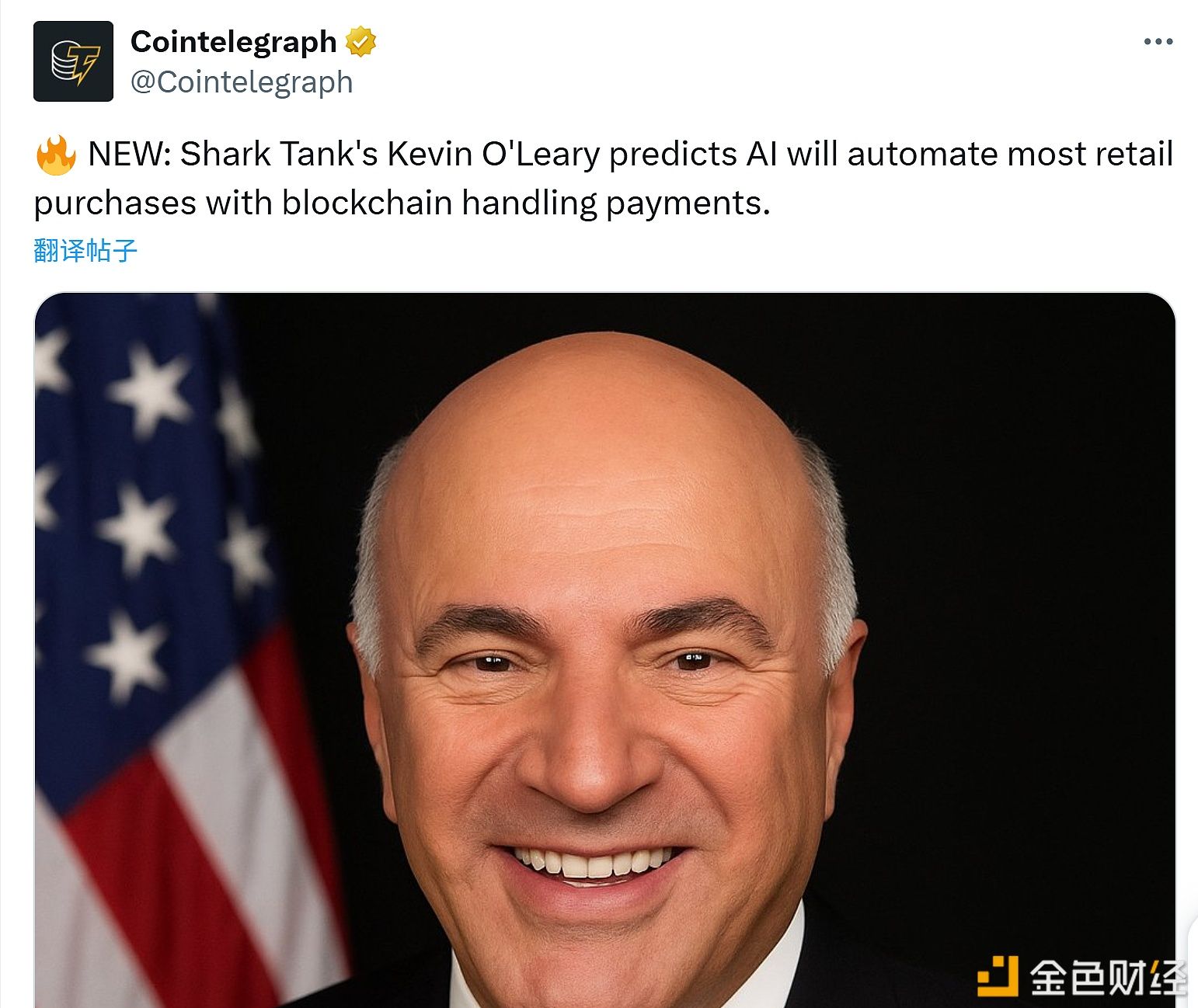Click the word "NEW:" in the post
The width and height of the screenshot is (1198, 1008).
point(129,155)
